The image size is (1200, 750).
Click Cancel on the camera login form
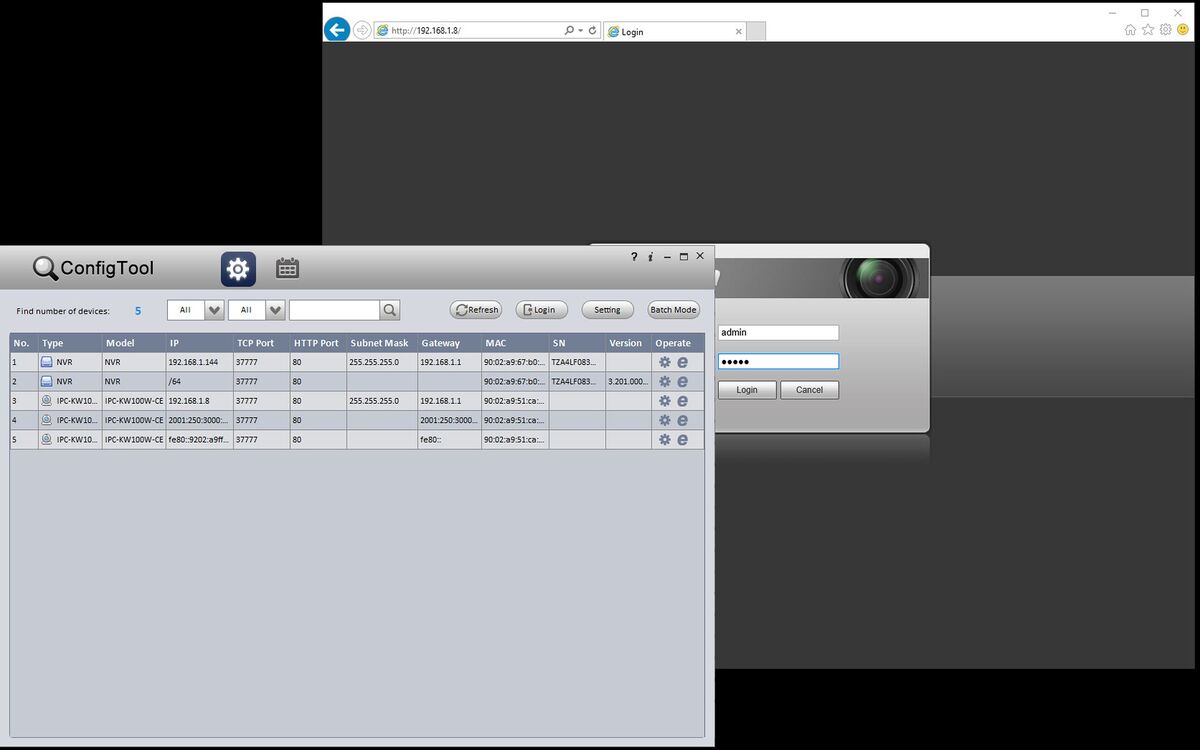coord(809,390)
